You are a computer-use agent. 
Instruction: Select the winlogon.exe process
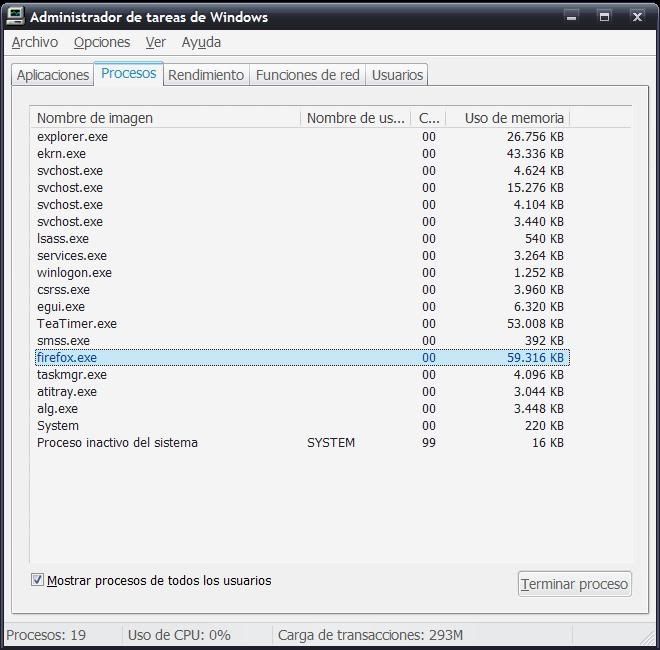(302, 273)
